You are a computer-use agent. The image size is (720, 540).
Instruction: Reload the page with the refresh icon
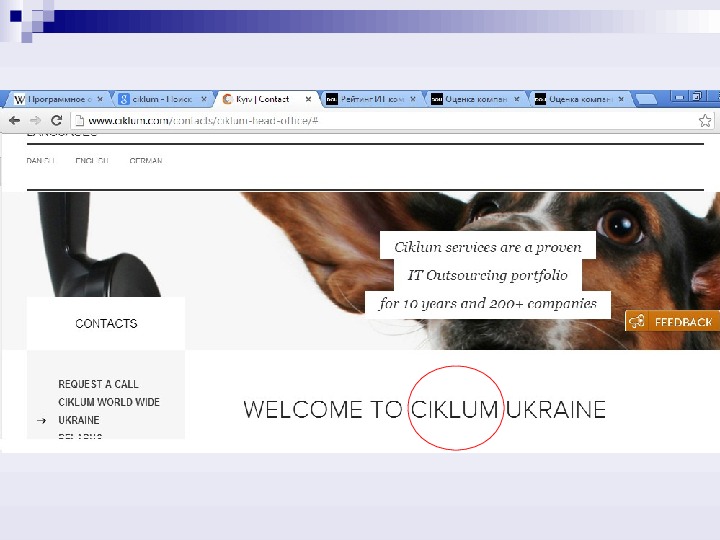click(56, 120)
